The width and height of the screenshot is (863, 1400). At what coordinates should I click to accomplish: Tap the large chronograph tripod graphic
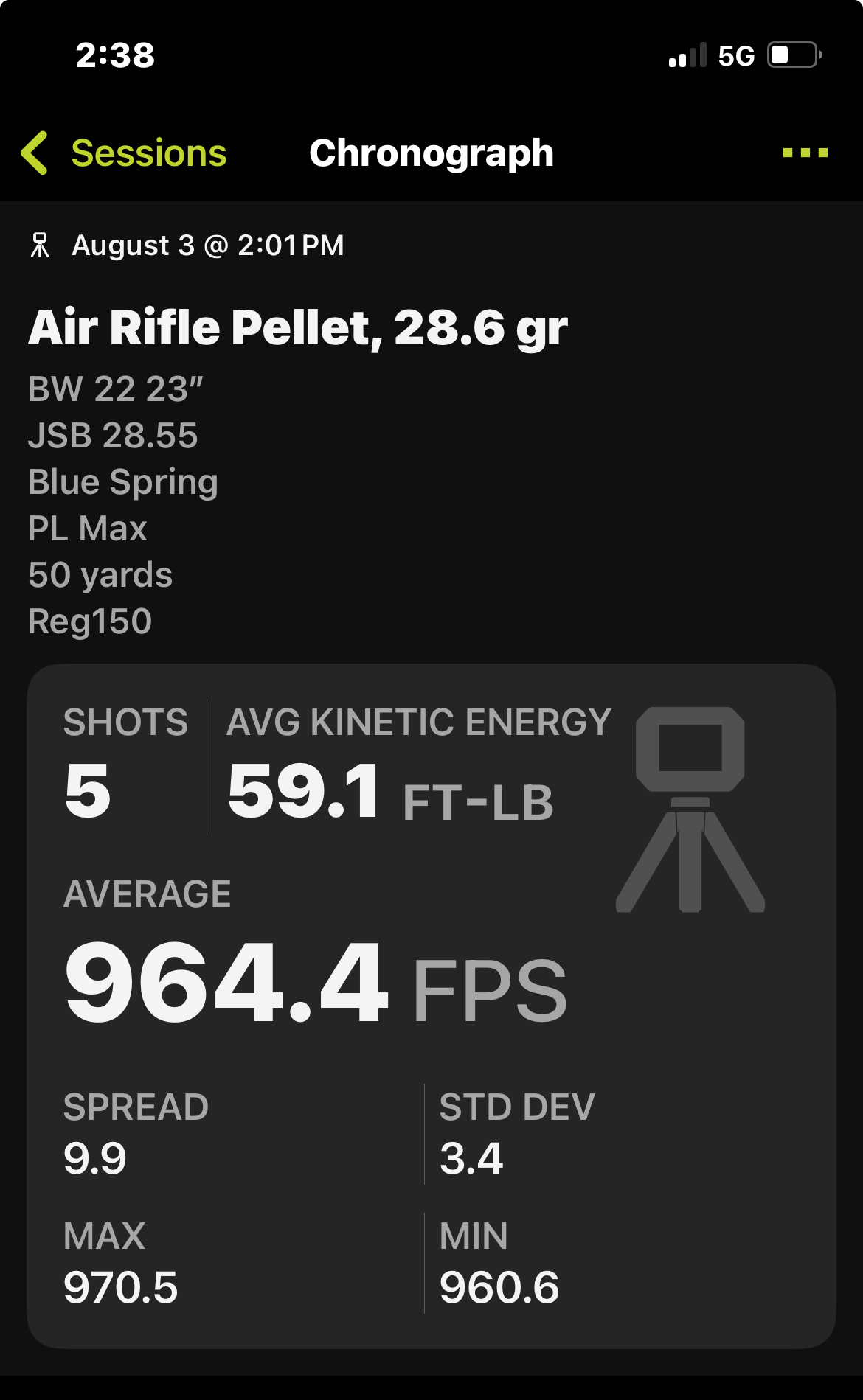pos(690,809)
